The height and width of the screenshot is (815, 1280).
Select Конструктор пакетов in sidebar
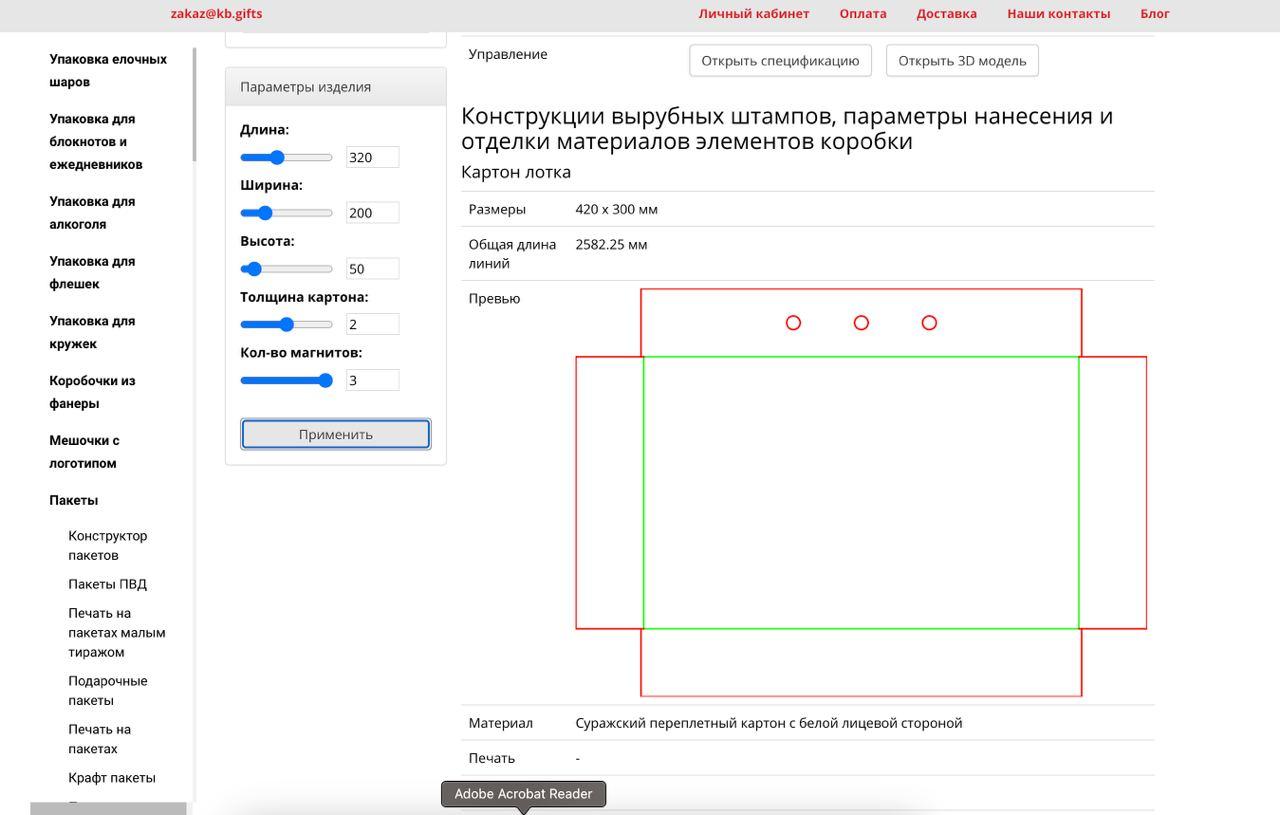point(107,545)
